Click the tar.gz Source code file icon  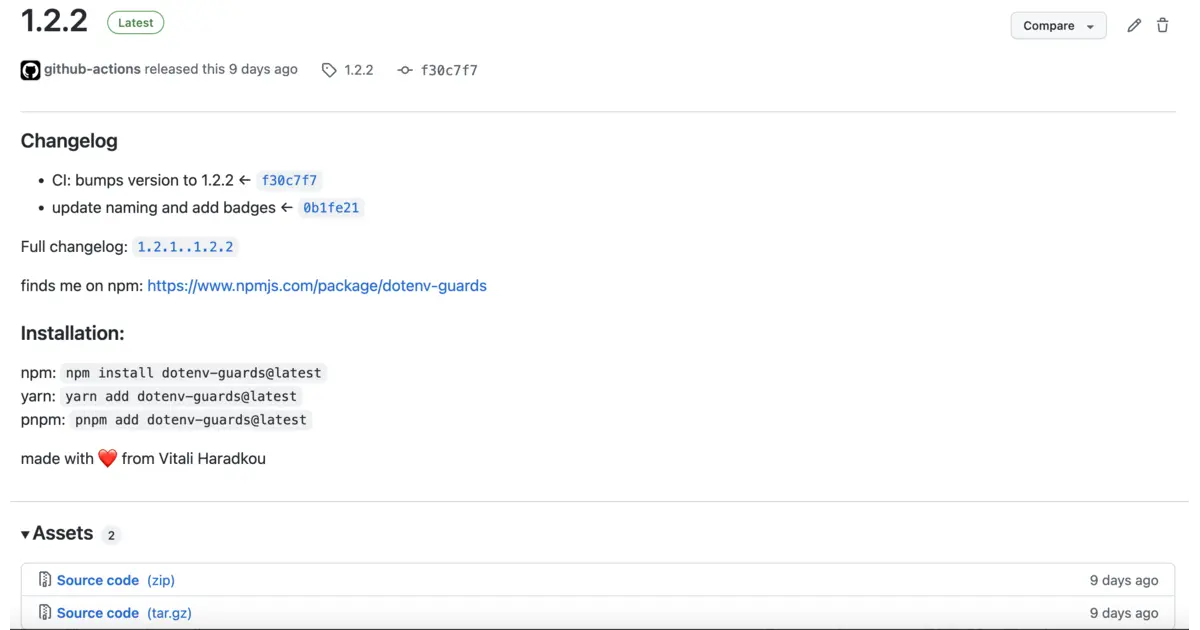coord(45,613)
